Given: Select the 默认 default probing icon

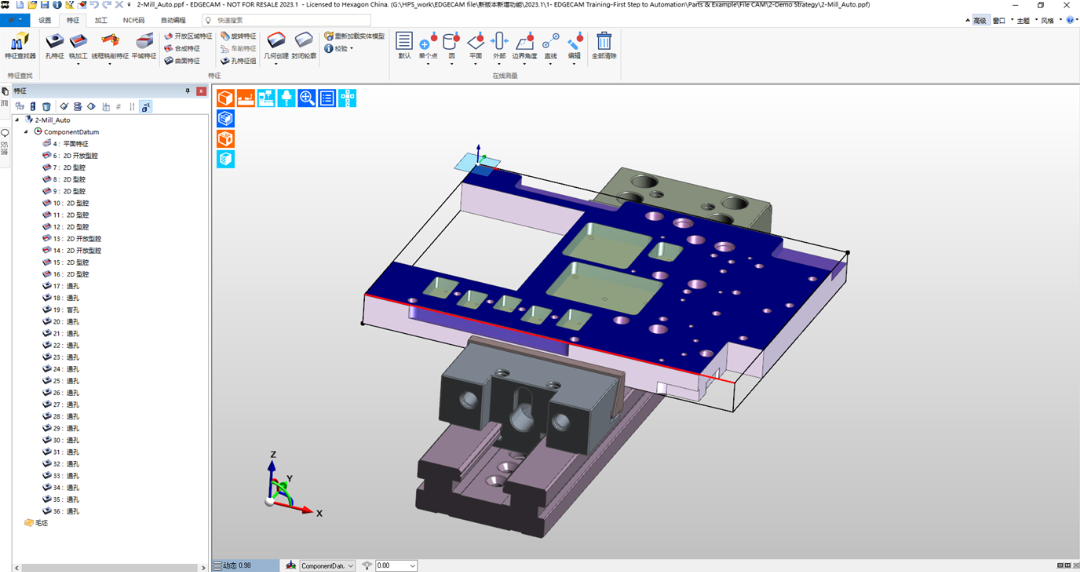Looking at the screenshot, I should pyautogui.click(x=404, y=45).
